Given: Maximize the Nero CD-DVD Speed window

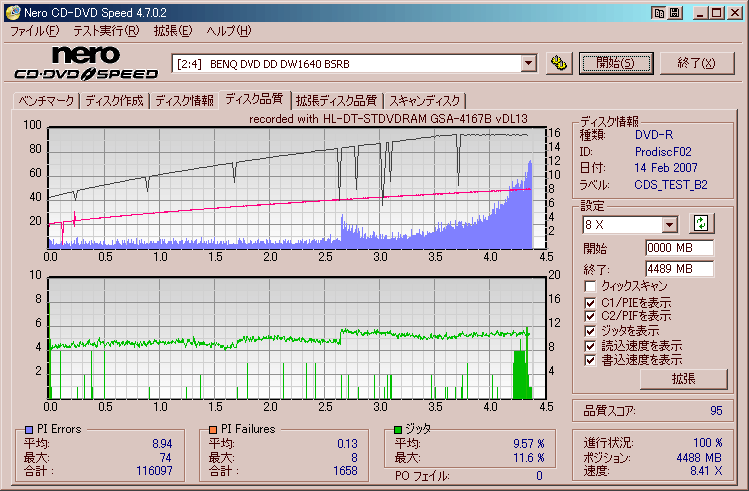Looking at the screenshot, I should pos(717,13).
